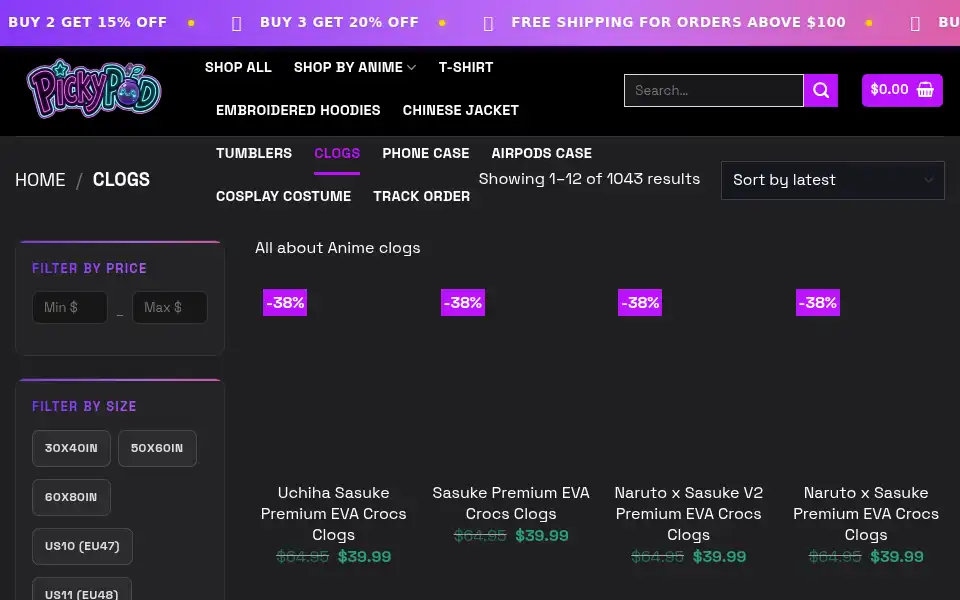Filter by size US11 (EU48)

click(x=82, y=589)
